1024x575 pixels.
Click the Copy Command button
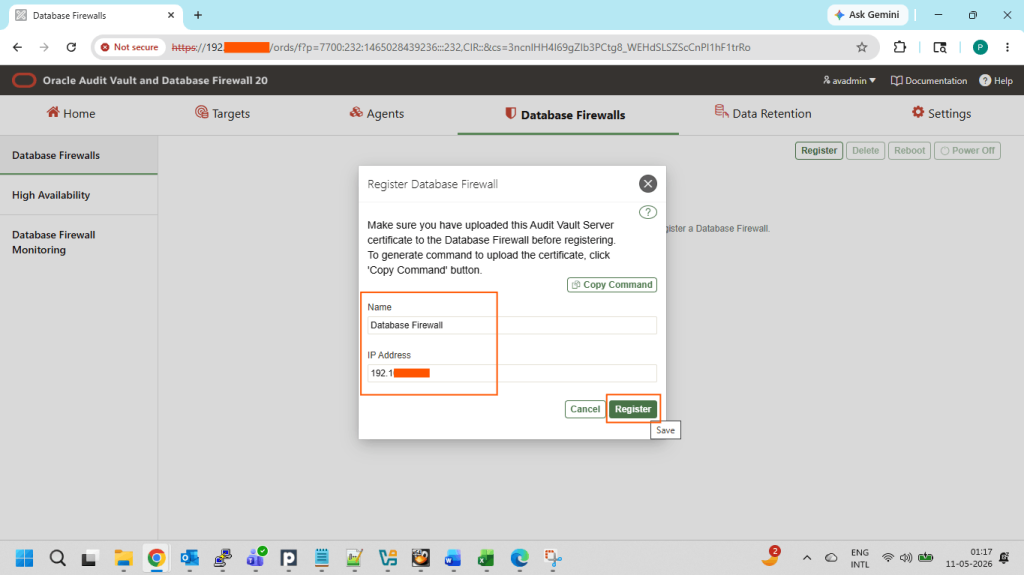tap(612, 284)
